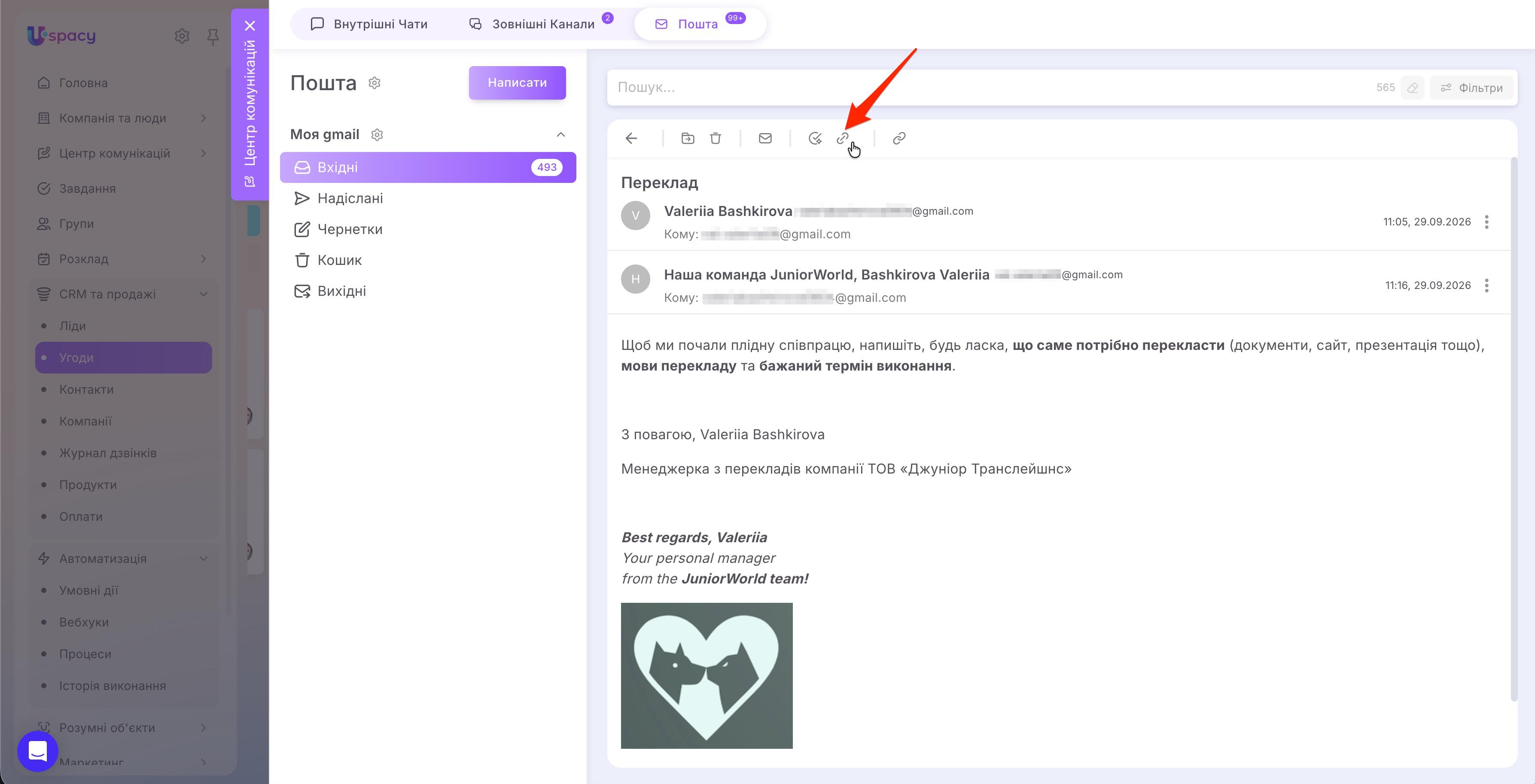Click the uspacy logo

point(61,36)
